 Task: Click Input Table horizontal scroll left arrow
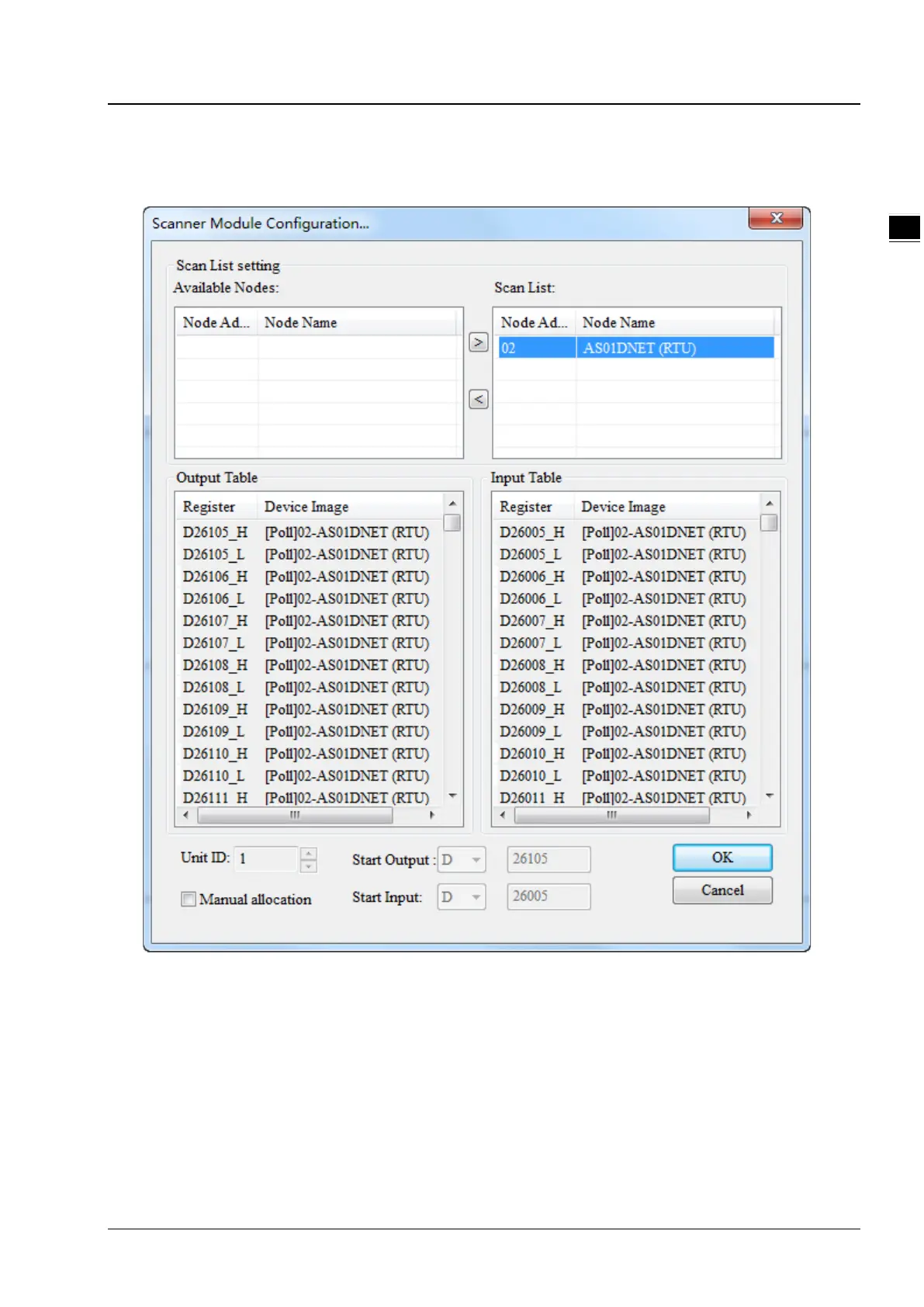503,815
